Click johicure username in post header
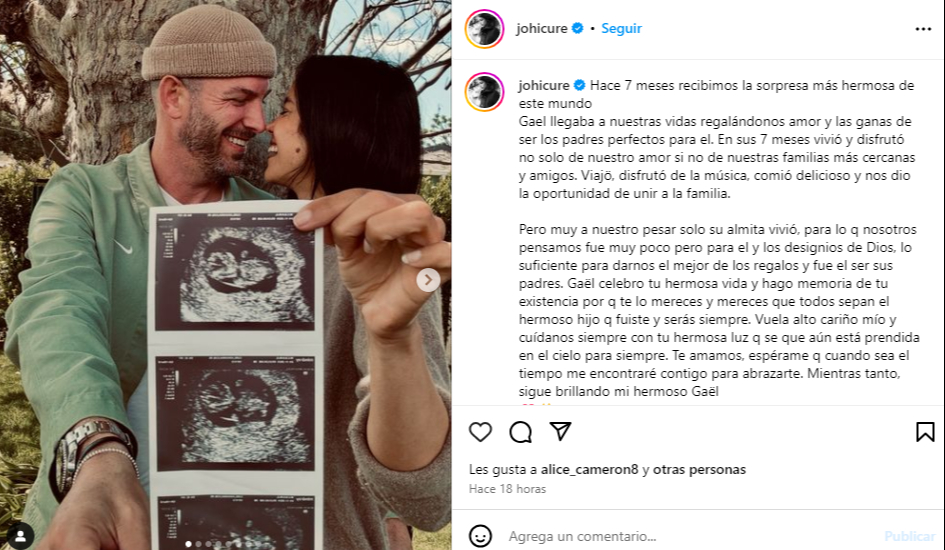Image resolution: width=945 pixels, height=550 pixels. (x=542, y=28)
